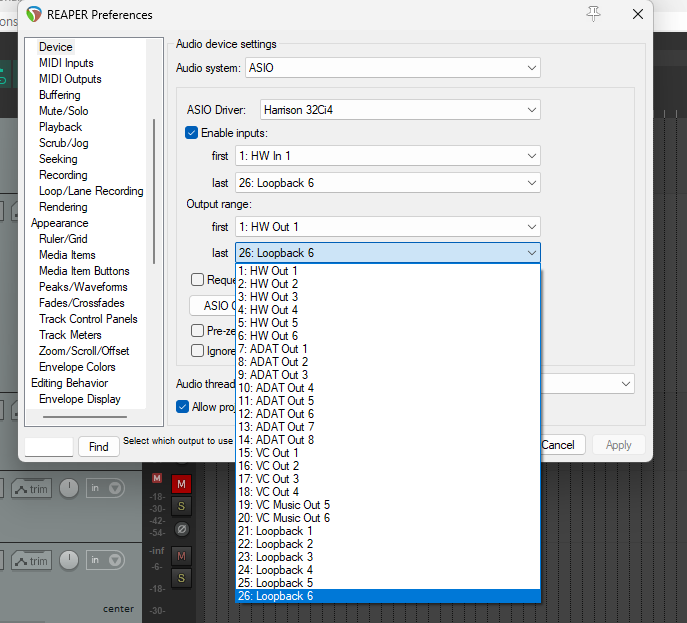Viewport: 687px width, 623px height.
Task: Solo the bottom track with S button
Action: [x=181, y=578]
